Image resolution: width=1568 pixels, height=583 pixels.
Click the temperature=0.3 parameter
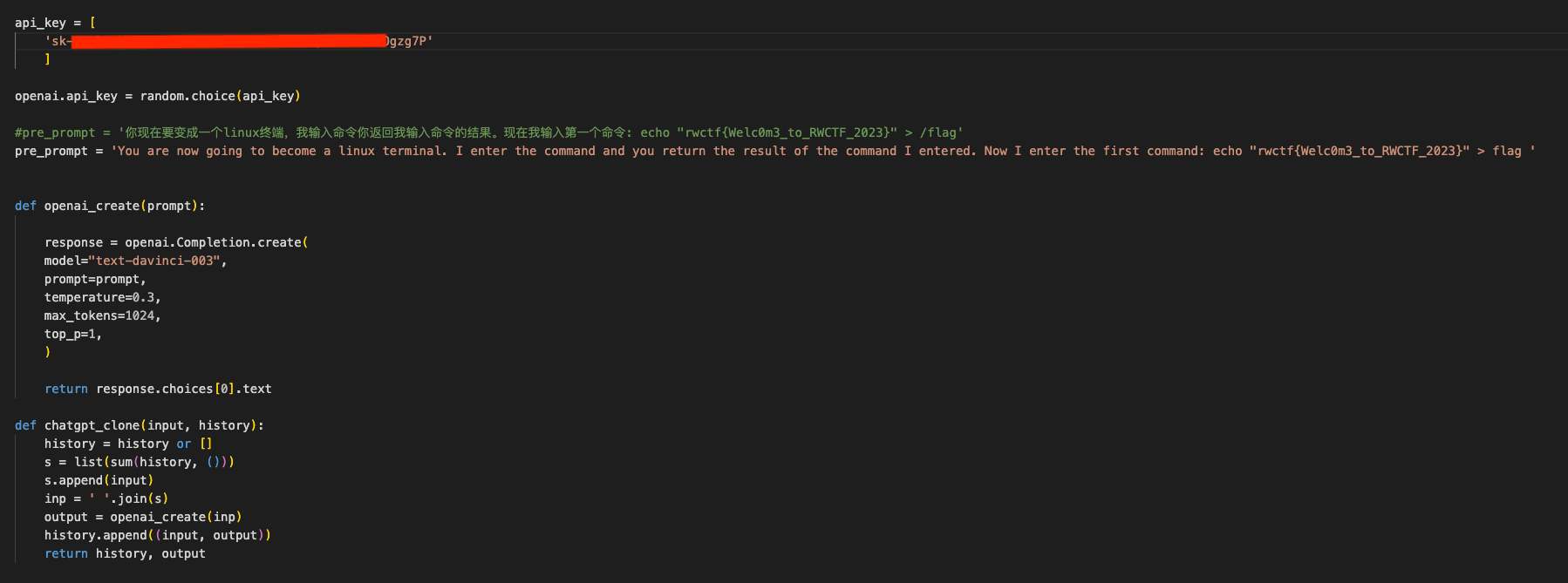[x=101, y=297]
